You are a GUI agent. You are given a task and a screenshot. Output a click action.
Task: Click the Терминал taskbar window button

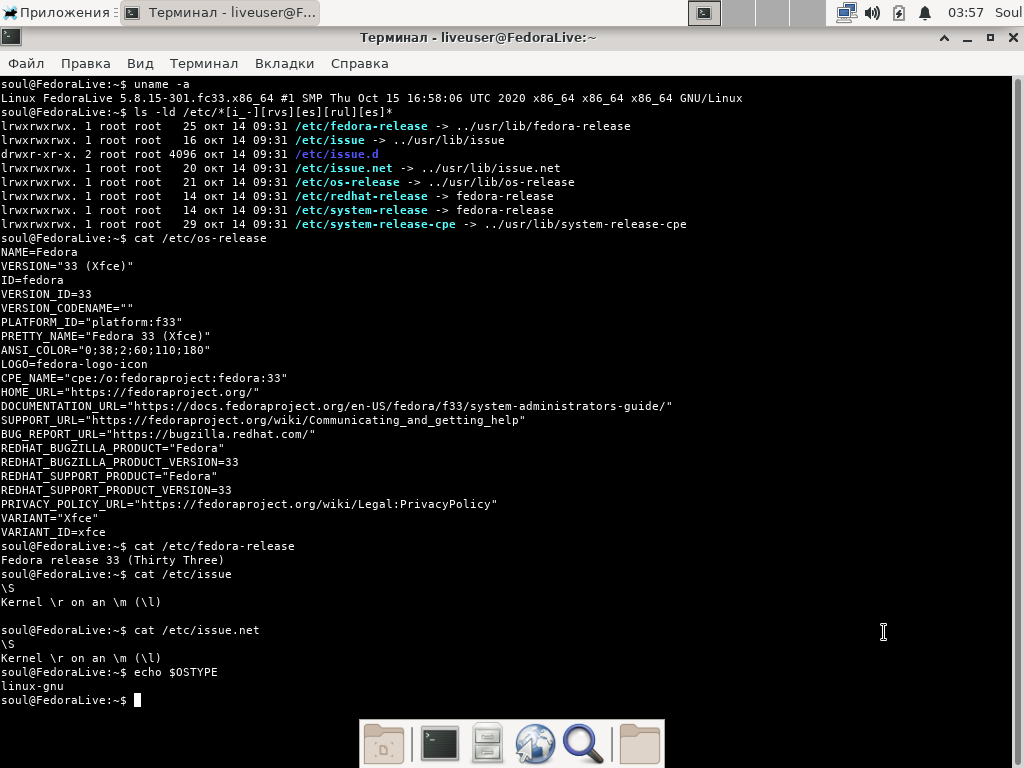pyautogui.click(x=220, y=12)
